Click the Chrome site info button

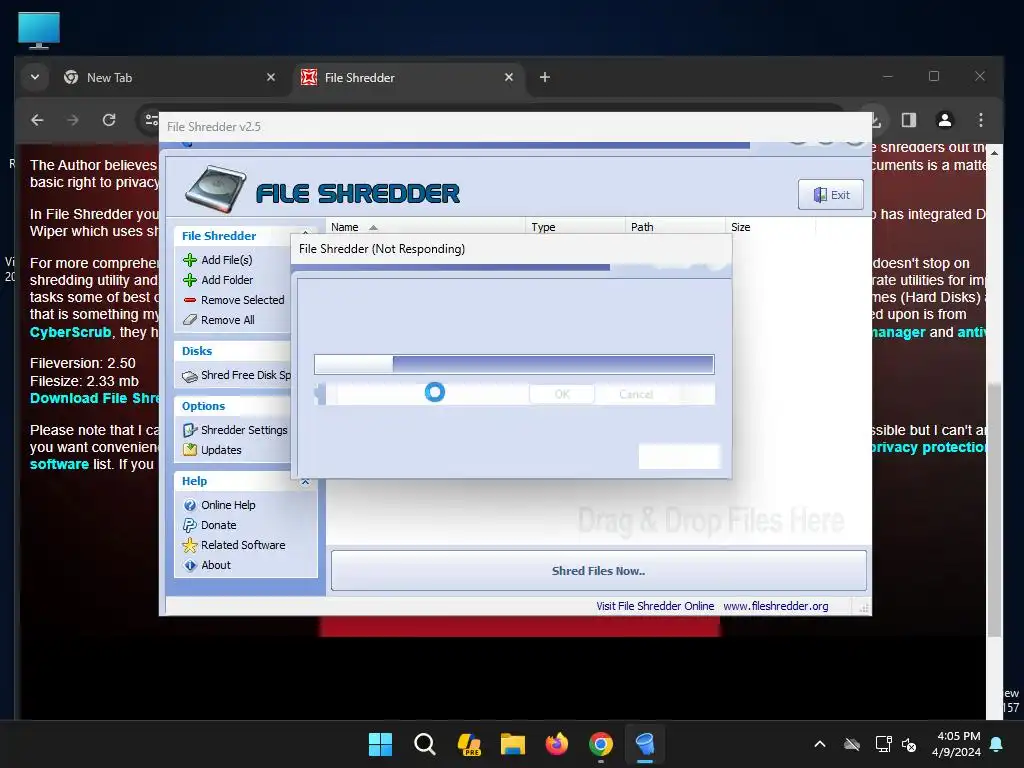tap(151, 120)
